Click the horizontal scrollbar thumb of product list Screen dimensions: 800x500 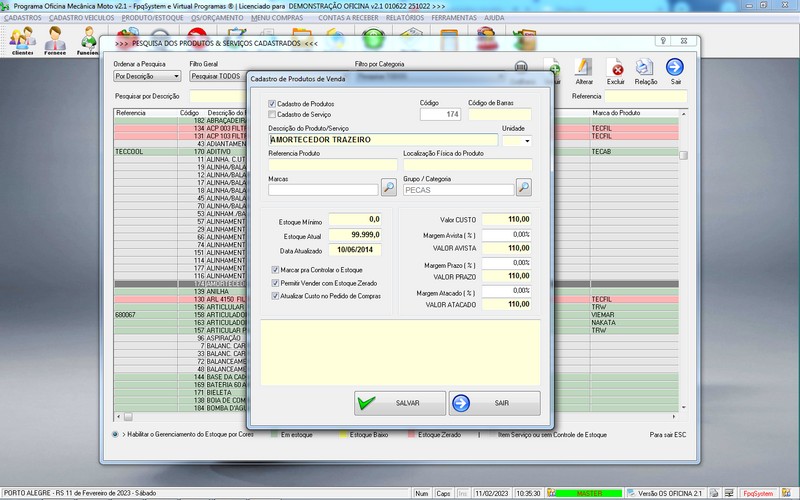pos(128,417)
